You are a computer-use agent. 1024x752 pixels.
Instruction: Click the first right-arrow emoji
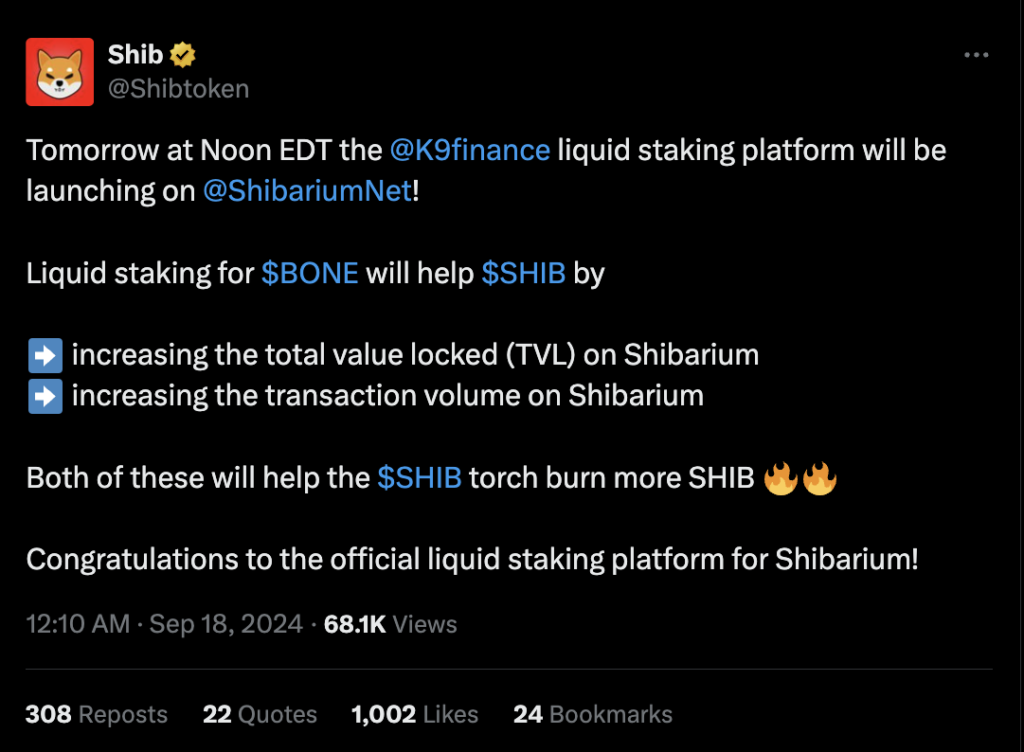(x=45, y=355)
